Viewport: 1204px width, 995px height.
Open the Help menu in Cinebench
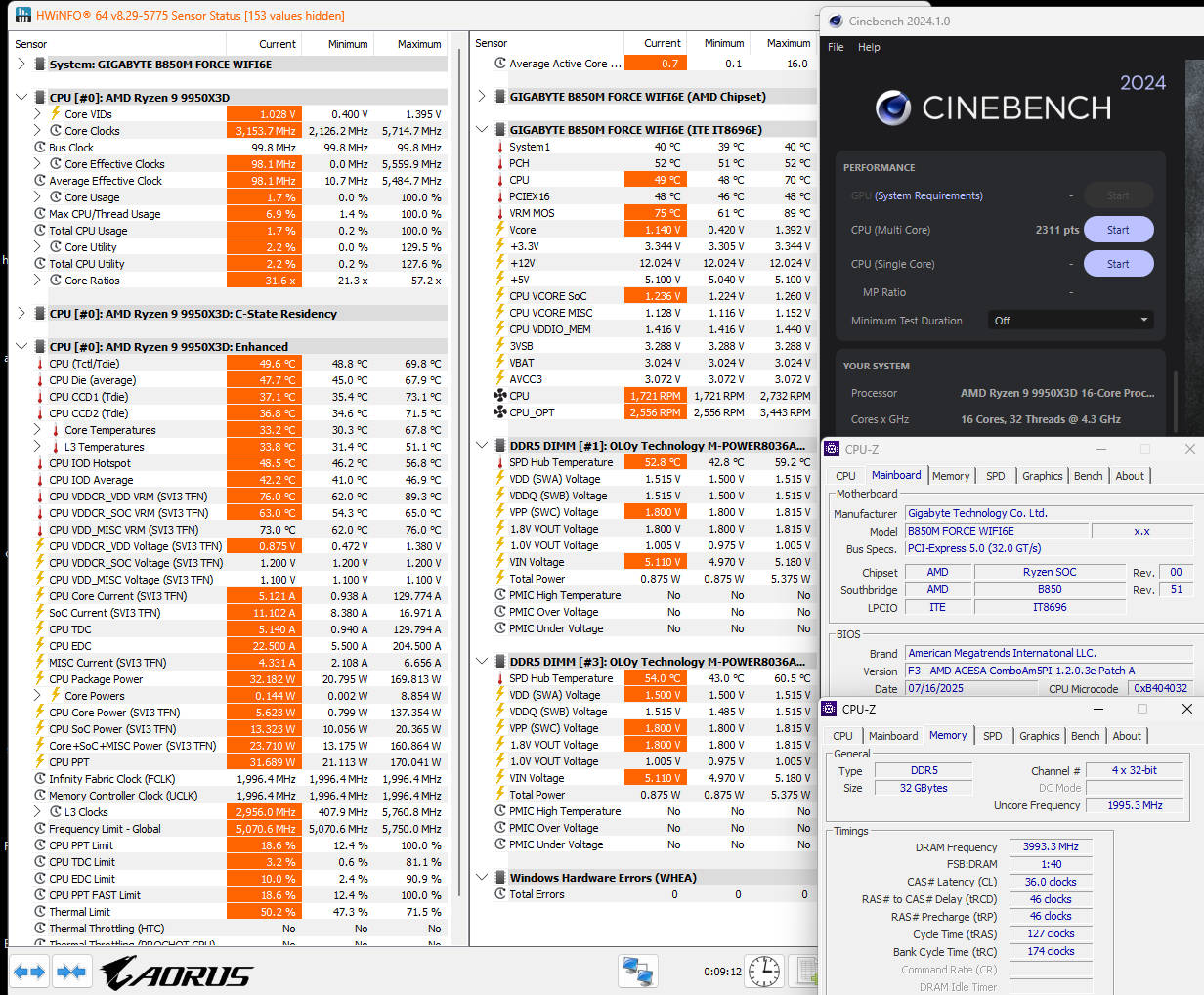tap(869, 47)
